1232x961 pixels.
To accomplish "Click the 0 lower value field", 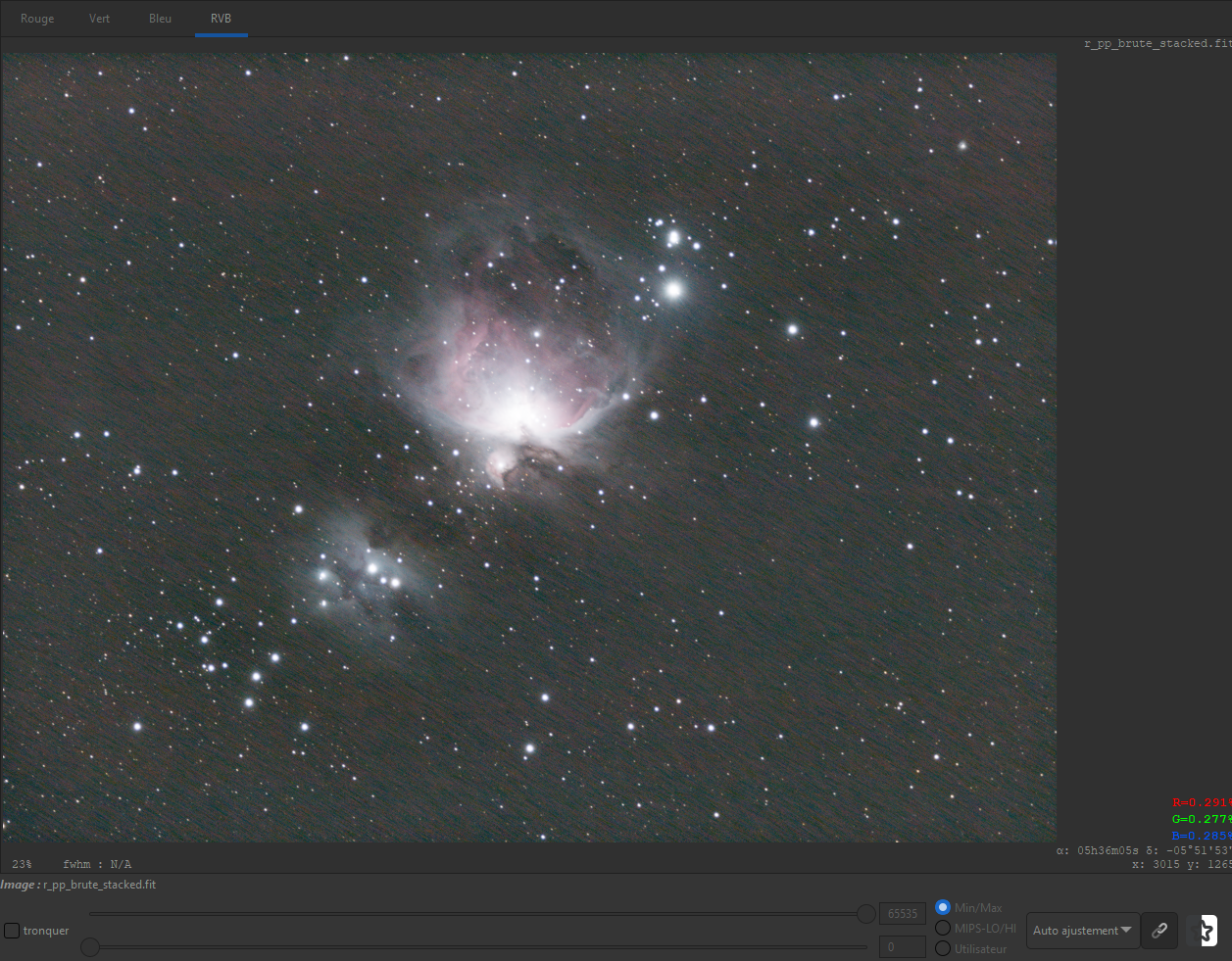I will point(903,947).
